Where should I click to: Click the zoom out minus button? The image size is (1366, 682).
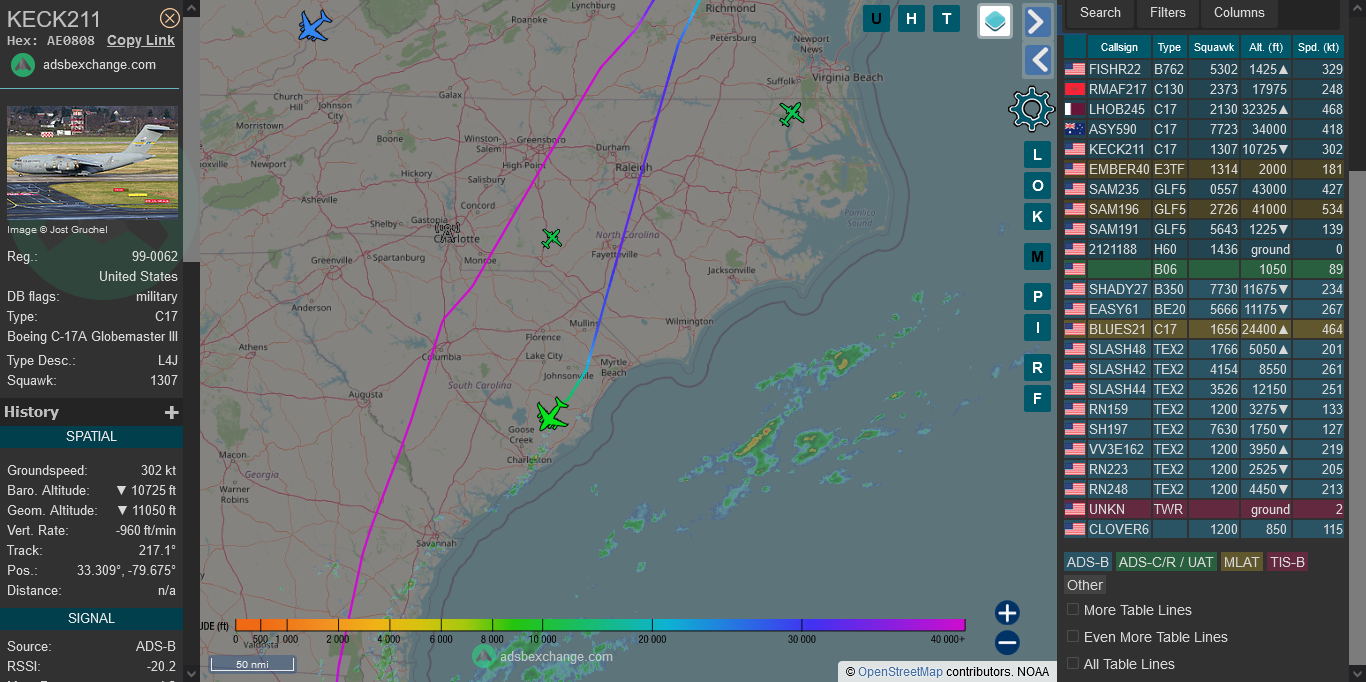tap(1007, 643)
